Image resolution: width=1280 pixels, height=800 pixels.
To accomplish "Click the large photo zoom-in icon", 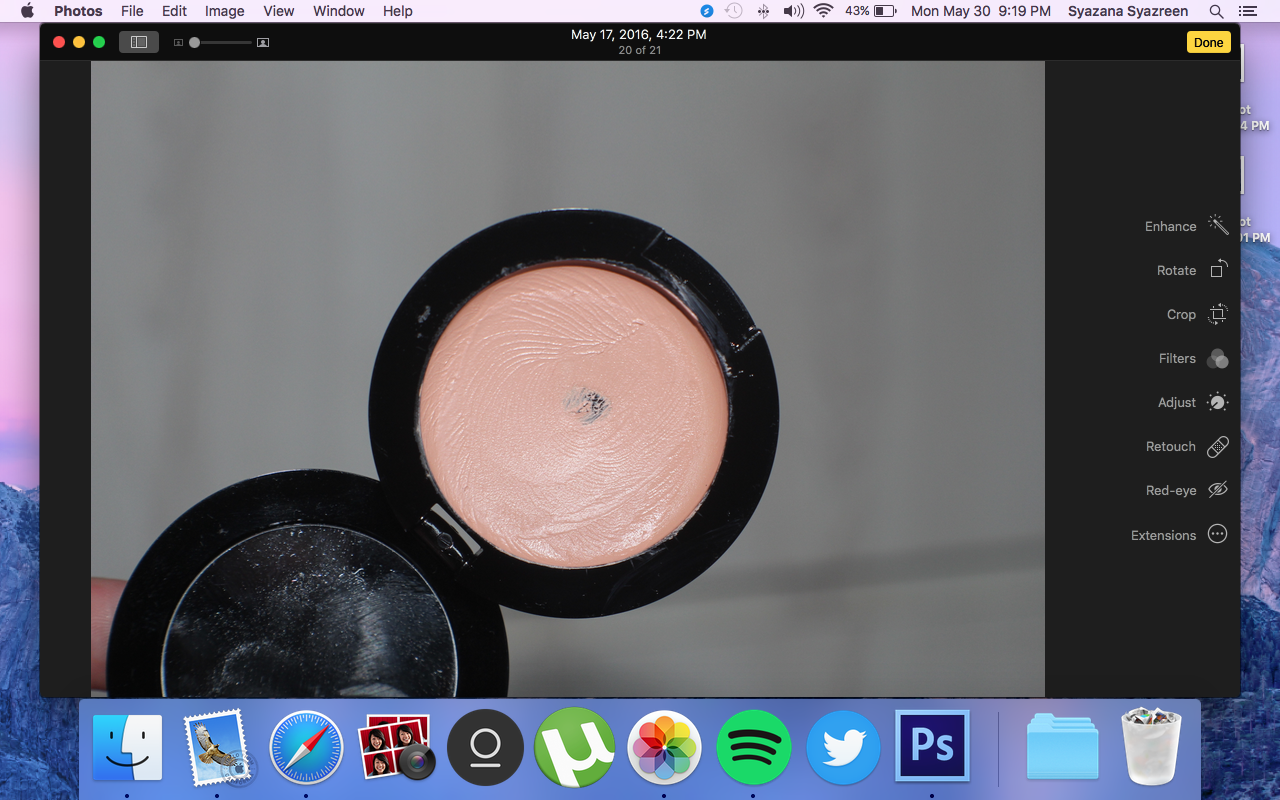I will 263,43.
